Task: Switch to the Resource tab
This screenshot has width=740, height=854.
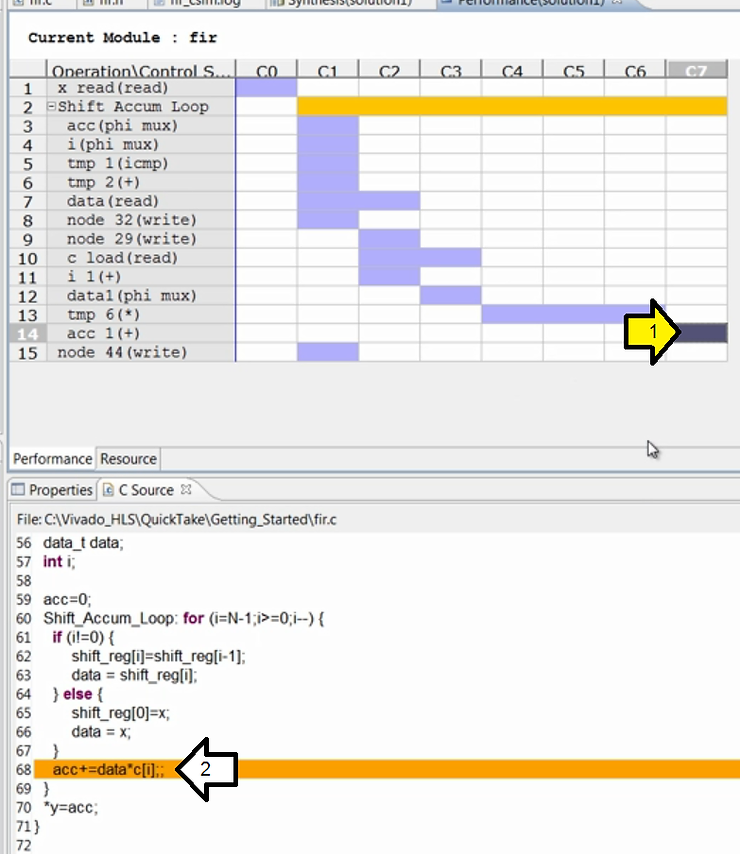Action: coord(128,459)
